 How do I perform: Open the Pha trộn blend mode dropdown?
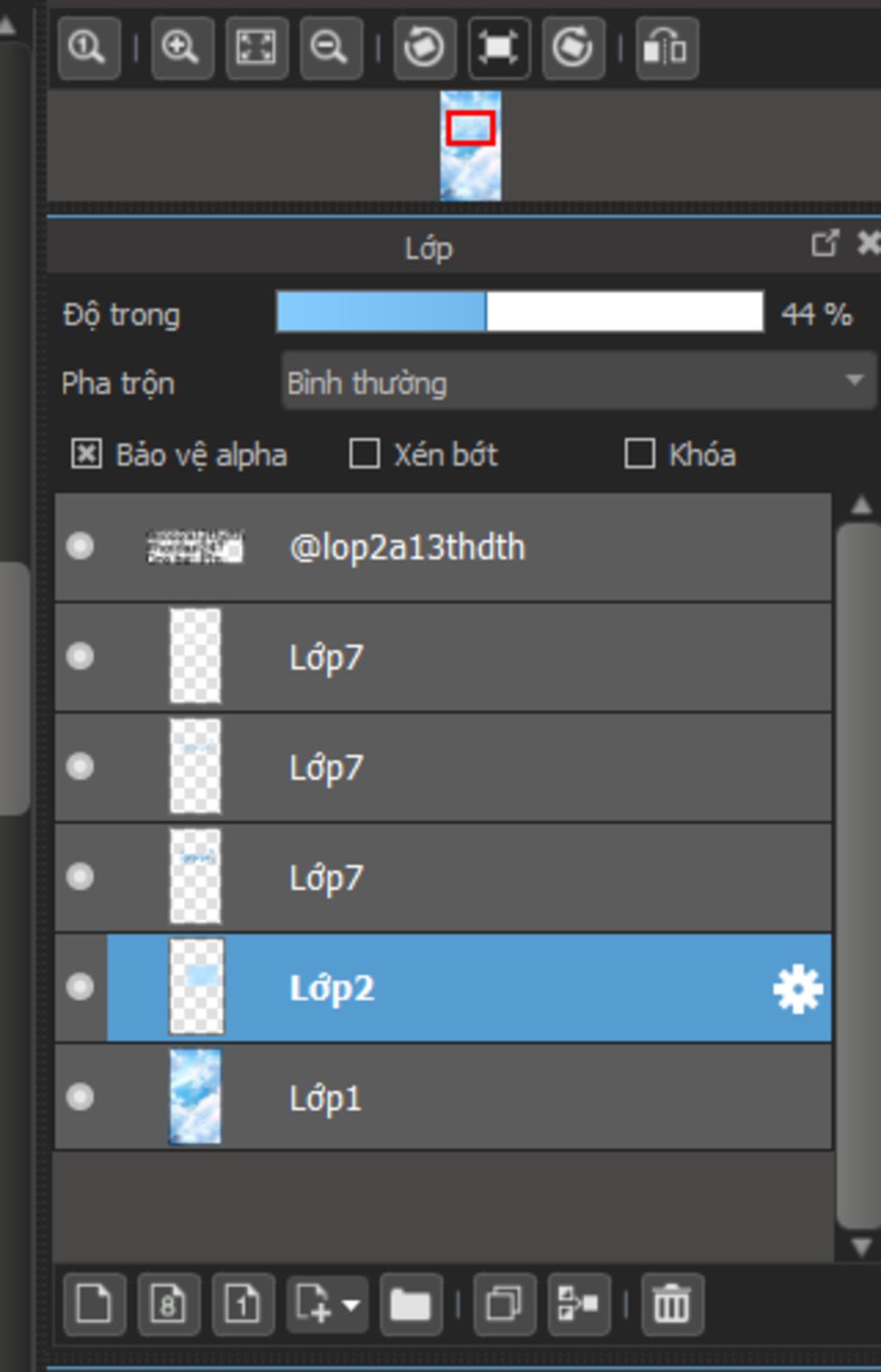click(578, 380)
